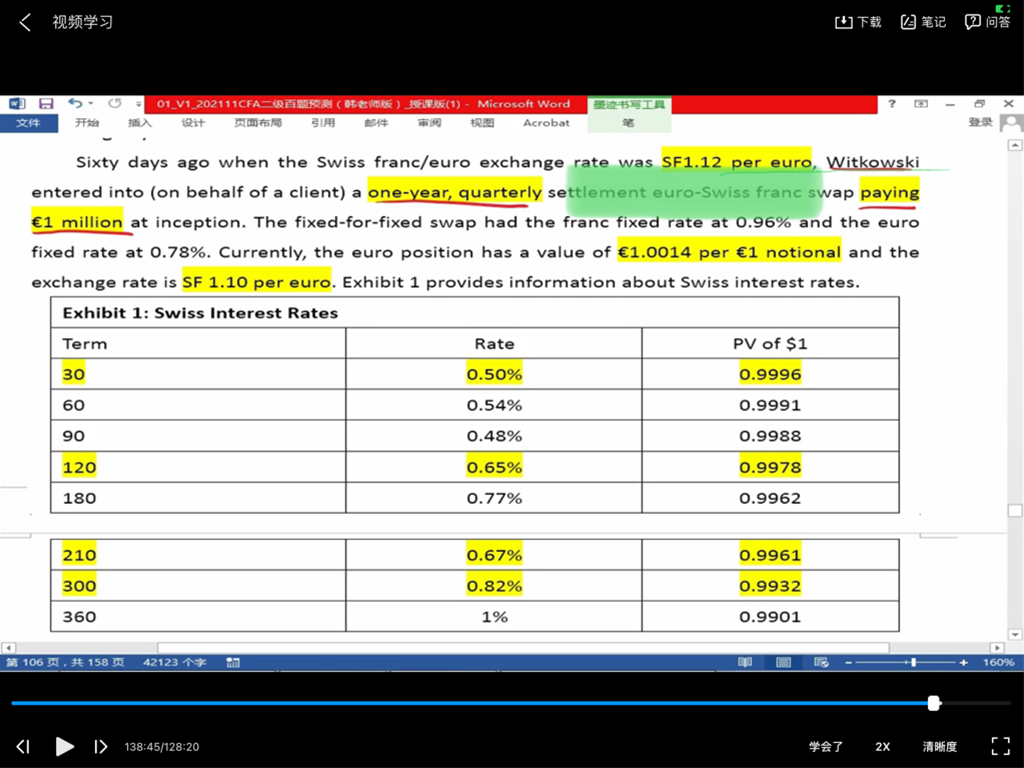This screenshot has width=1024, height=768.
Task: Click the Word save icon
Action: click(46, 104)
